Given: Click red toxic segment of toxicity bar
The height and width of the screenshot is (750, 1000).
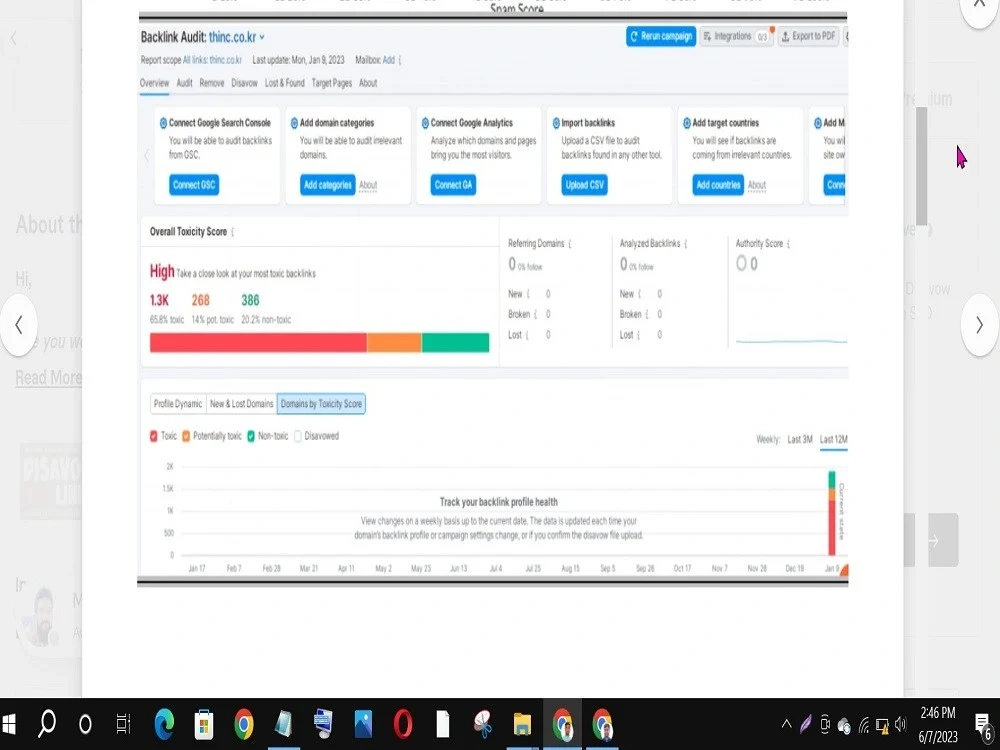Looking at the screenshot, I should (x=258, y=342).
